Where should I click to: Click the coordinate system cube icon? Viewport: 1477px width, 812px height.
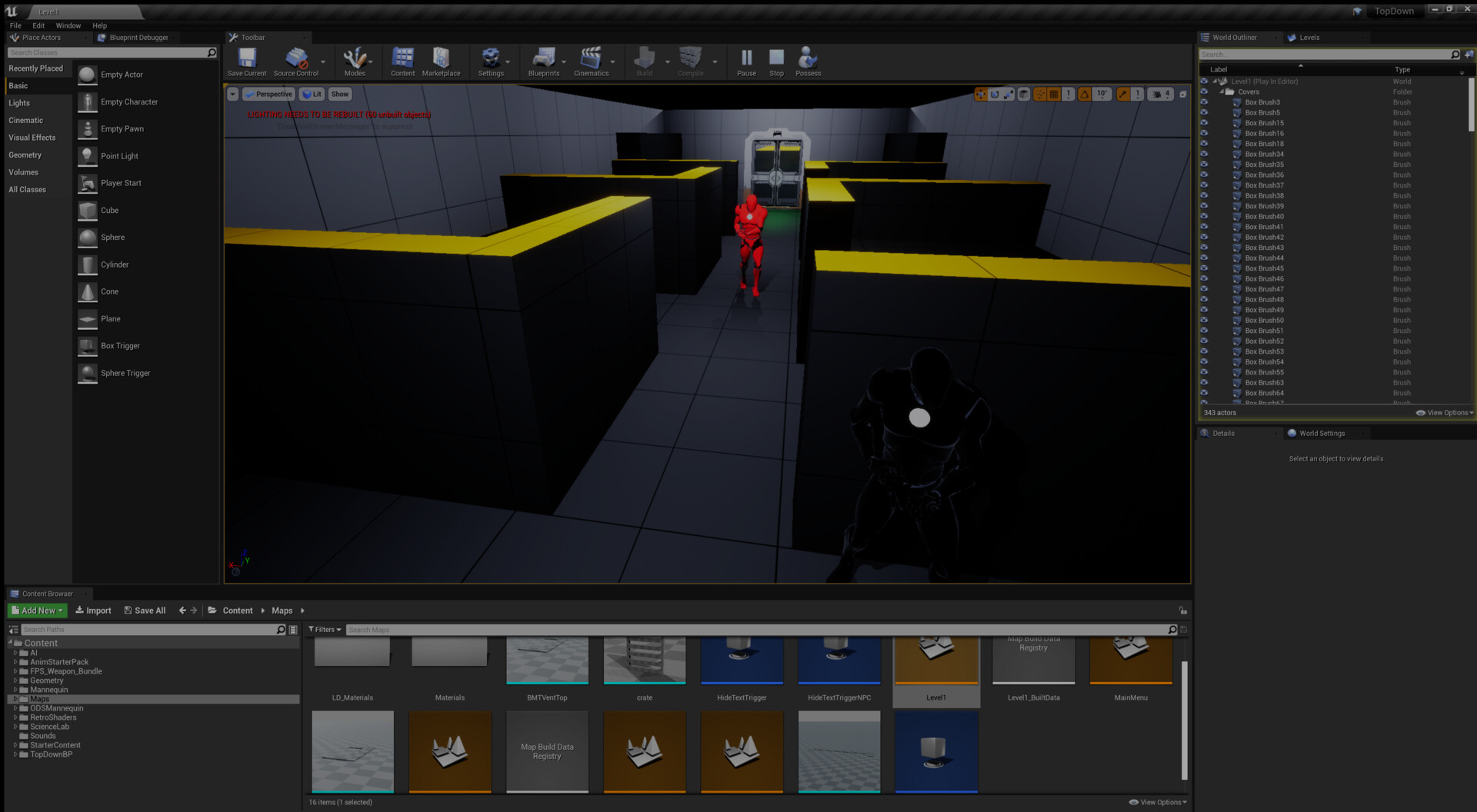point(1024,94)
